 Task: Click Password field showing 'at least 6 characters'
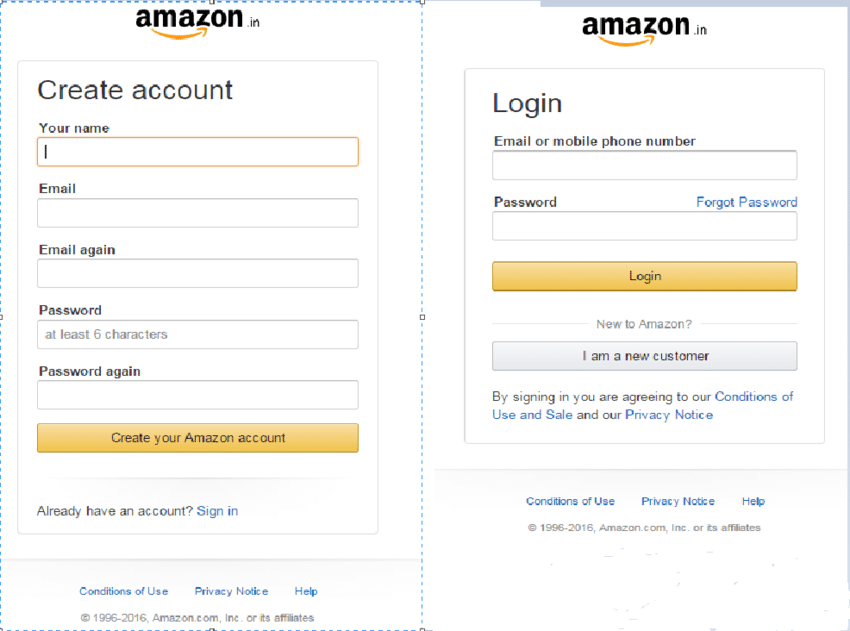pyautogui.click(x=197, y=335)
